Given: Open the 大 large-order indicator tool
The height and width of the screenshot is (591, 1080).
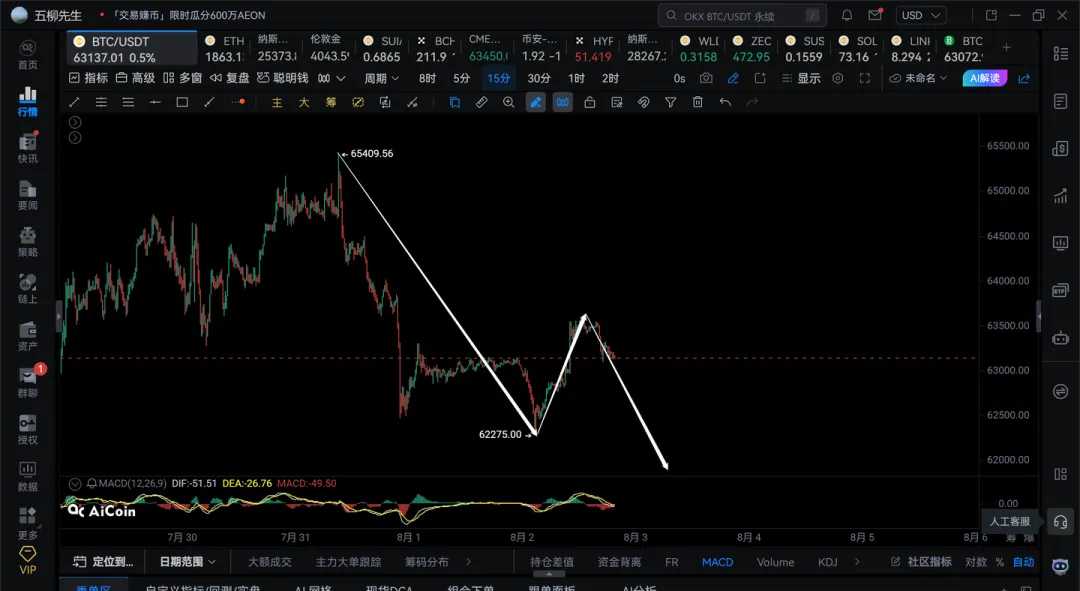Looking at the screenshot, I should click(304, 103).
